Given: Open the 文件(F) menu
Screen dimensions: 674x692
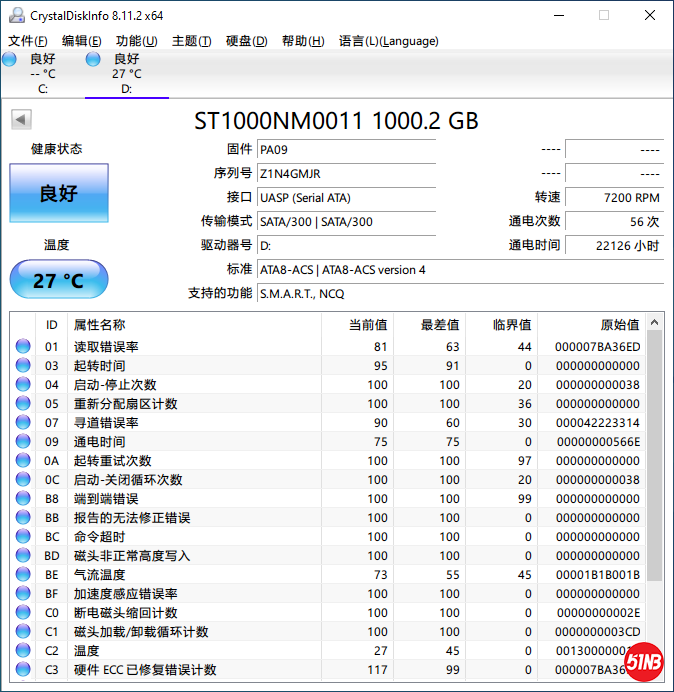Looking at the screenshot, I should (27, 41).
